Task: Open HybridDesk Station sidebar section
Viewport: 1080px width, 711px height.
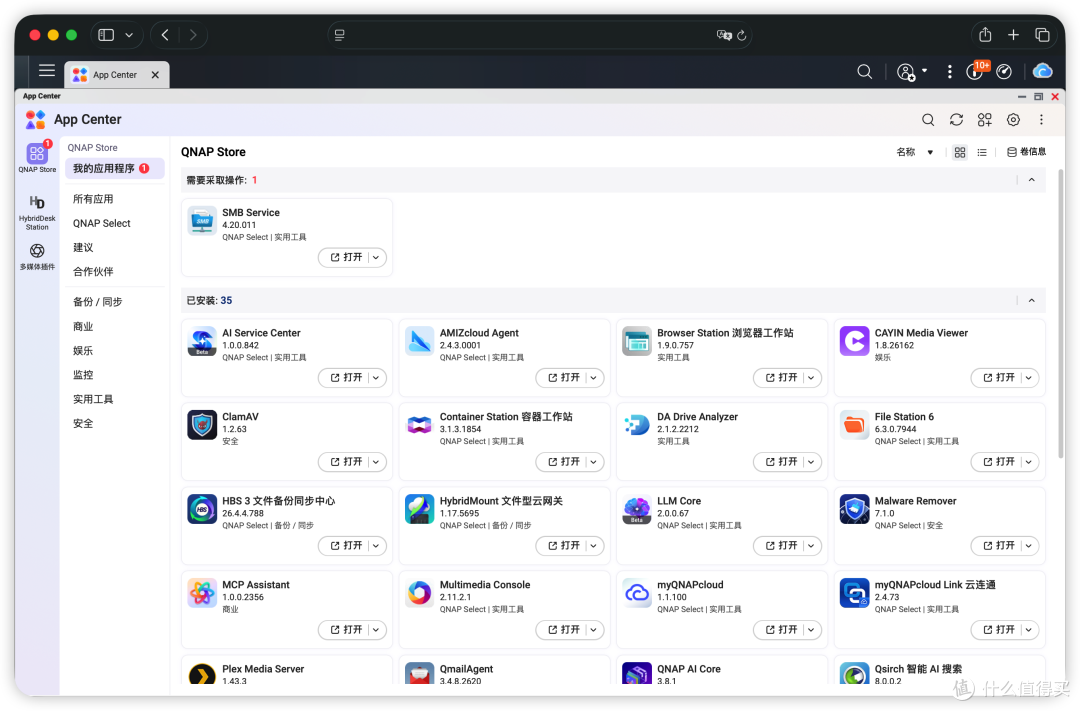Action: click(37, 212)
